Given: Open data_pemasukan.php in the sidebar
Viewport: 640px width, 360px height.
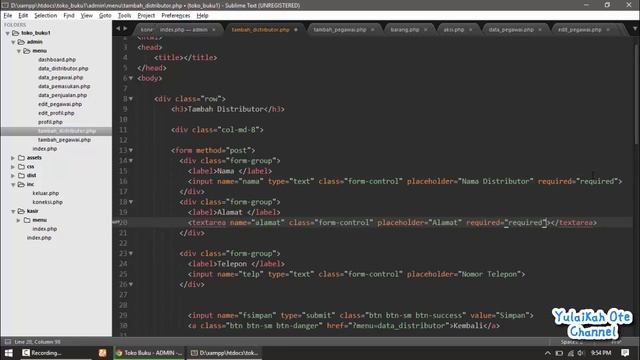Looking at the screenshot, I should coord(64,87).
